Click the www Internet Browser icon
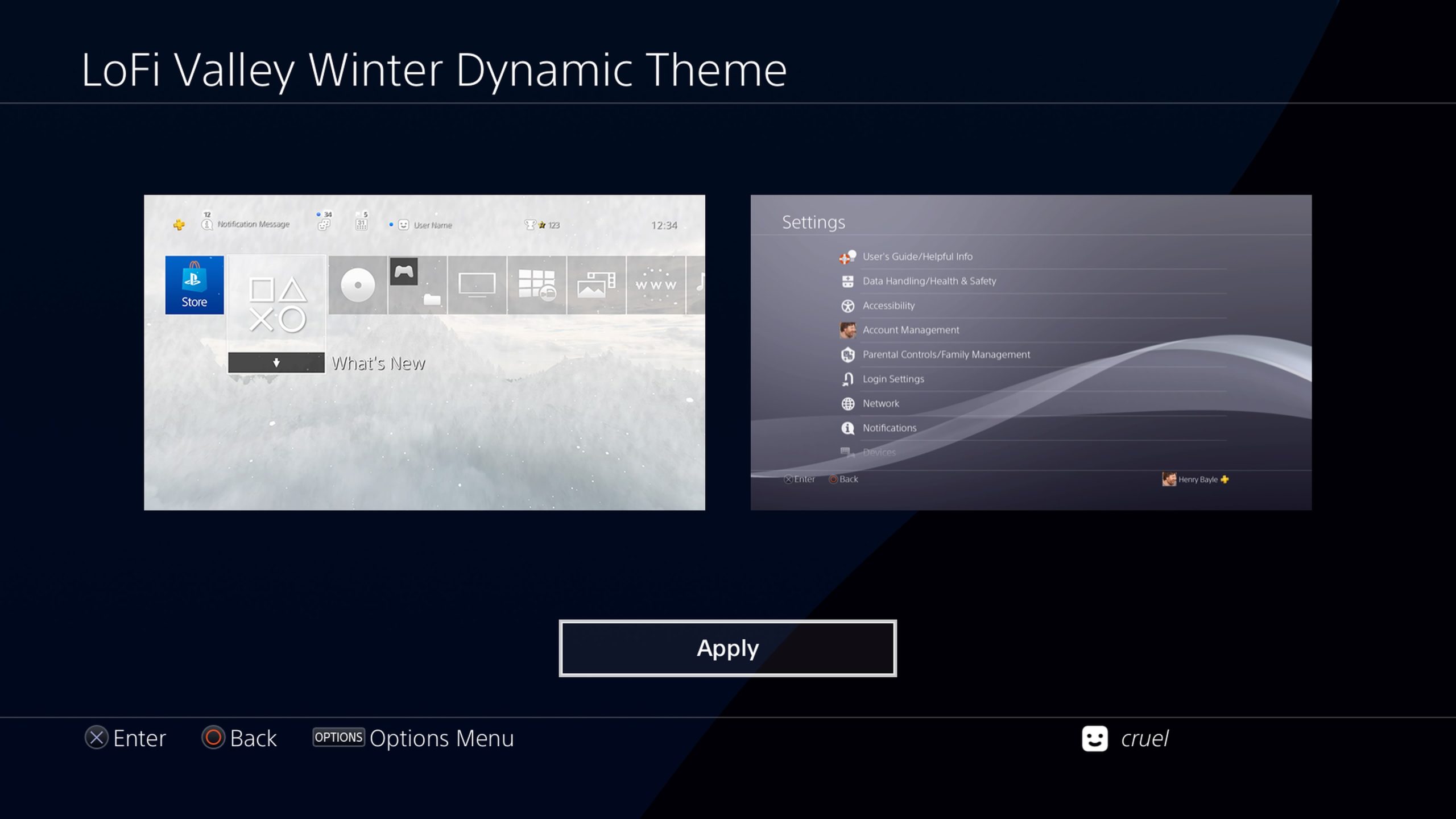 point(656,284)
